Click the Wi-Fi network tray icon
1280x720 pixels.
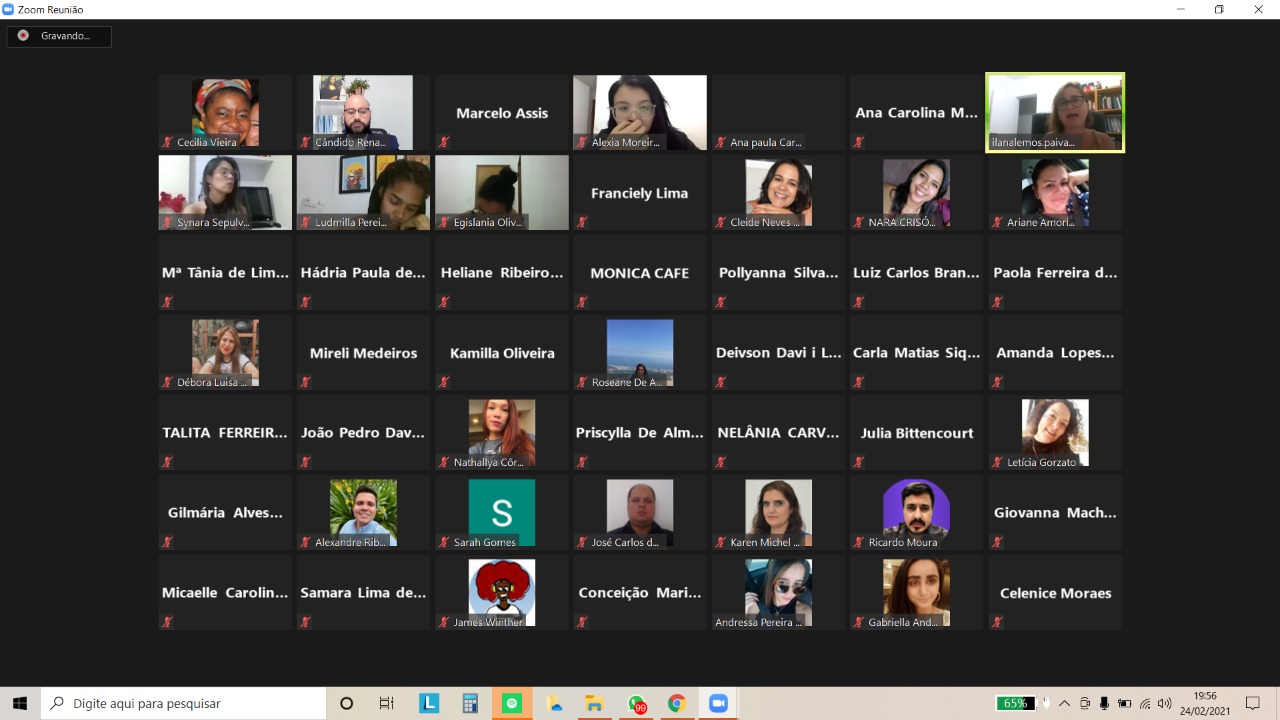(x=1145, y=703)
